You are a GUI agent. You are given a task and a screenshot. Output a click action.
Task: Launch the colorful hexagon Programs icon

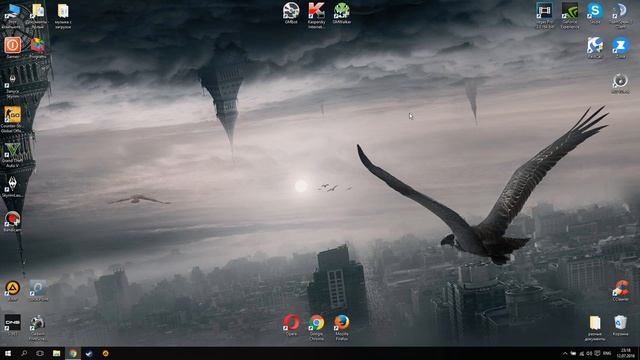[38, 45]
